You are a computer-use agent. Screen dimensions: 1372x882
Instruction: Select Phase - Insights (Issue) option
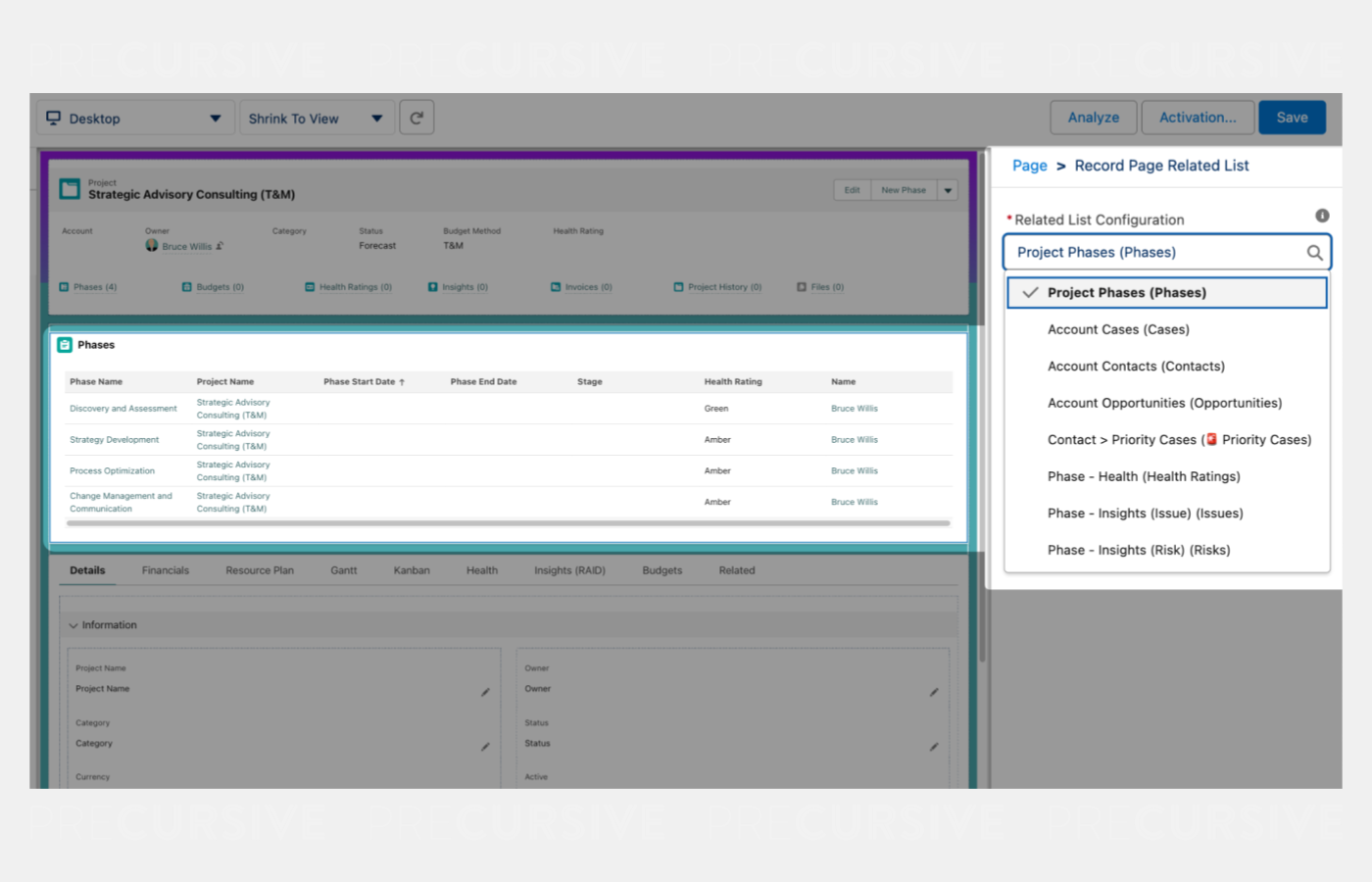coord(1167,514)
